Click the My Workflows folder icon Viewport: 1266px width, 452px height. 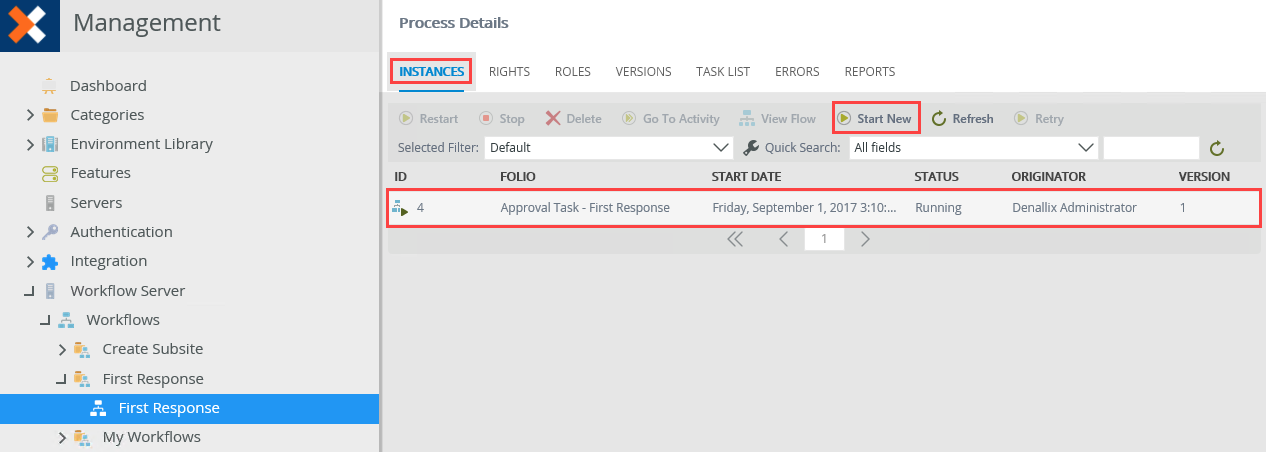click(x=82, y=437)
